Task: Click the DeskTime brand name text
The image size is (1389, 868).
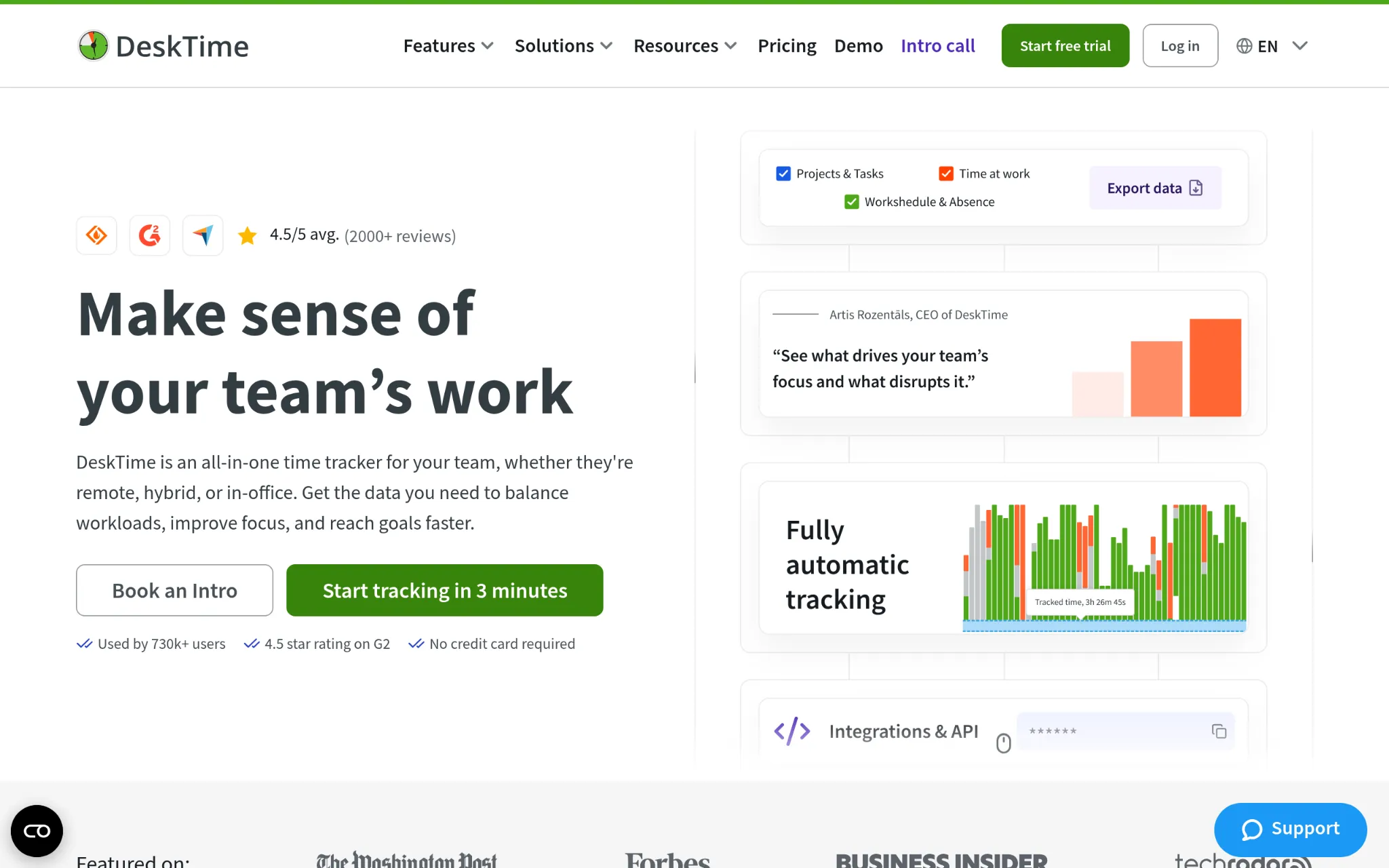Action: click(x=182, y=46)
